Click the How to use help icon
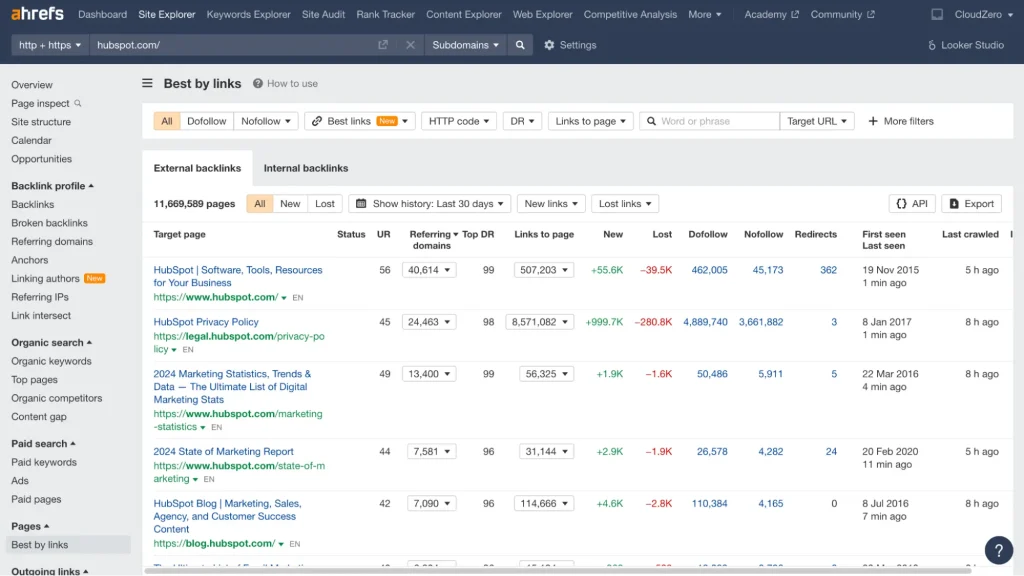The height and width of the screenshot is (576, 1024). (258, 83)
